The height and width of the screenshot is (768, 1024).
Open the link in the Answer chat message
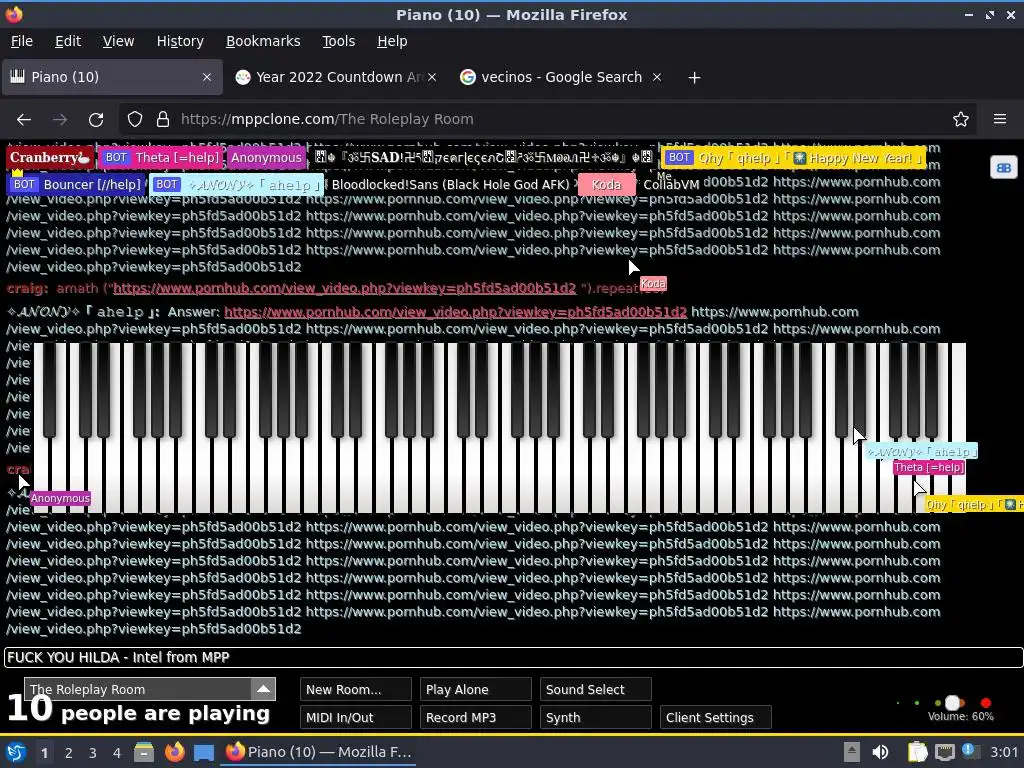click(455, 312)
